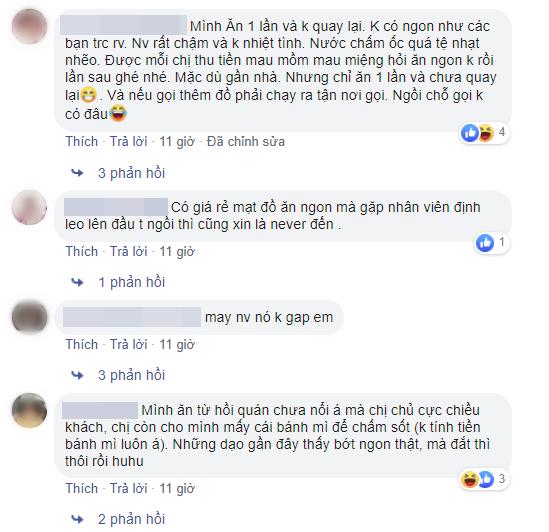
Task: Click the haha reaction icon on last comment
Action: 469,479
